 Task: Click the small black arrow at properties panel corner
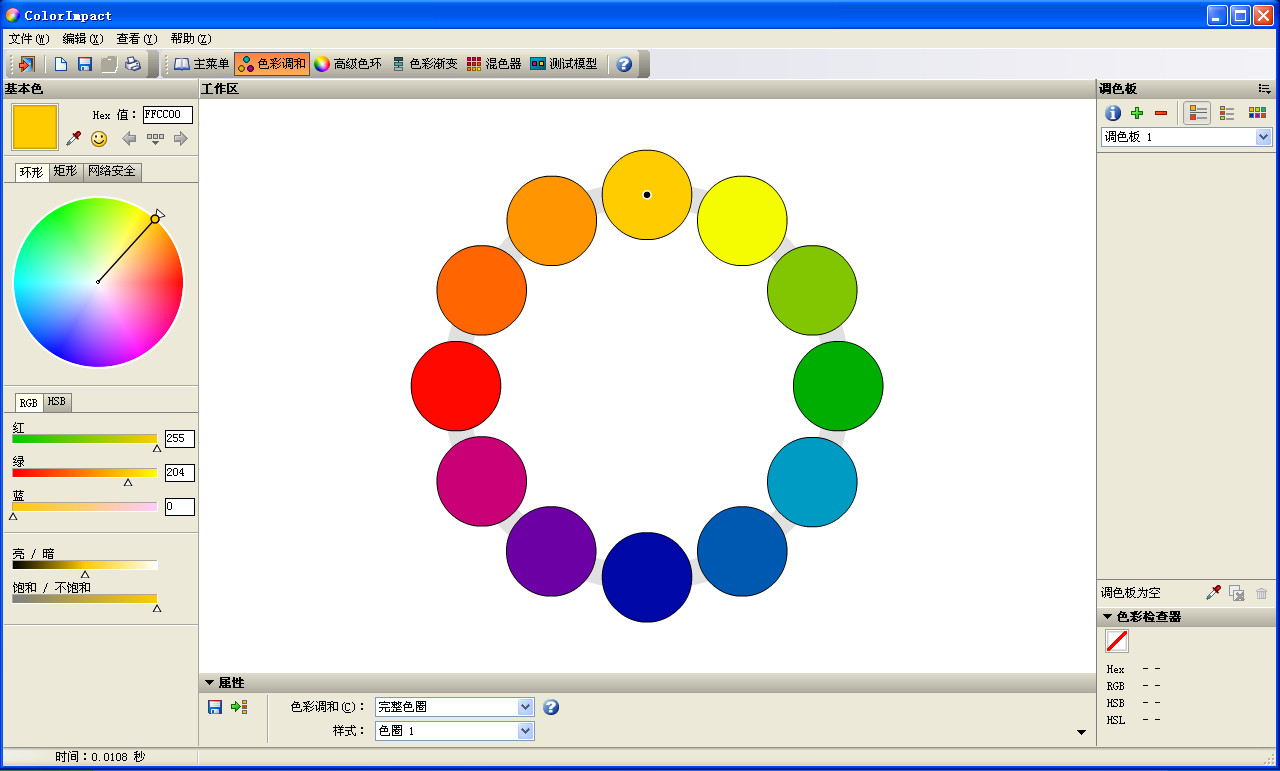(x=1081, y=732)
